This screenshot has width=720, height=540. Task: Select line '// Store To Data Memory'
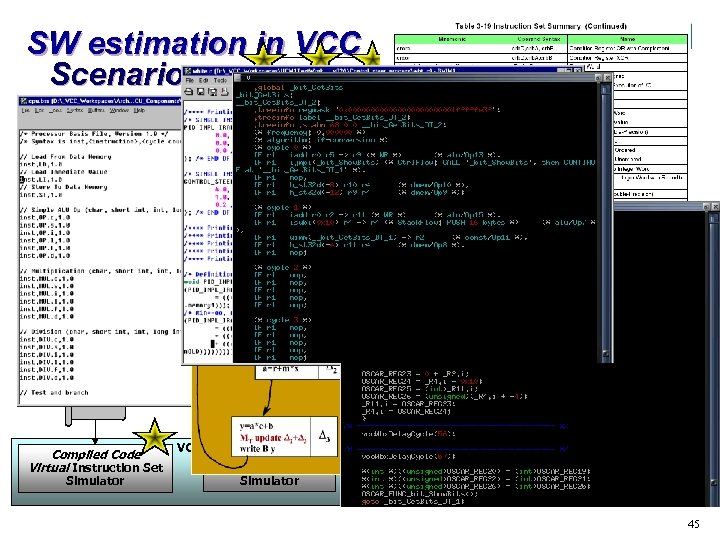tap(63, 187)
